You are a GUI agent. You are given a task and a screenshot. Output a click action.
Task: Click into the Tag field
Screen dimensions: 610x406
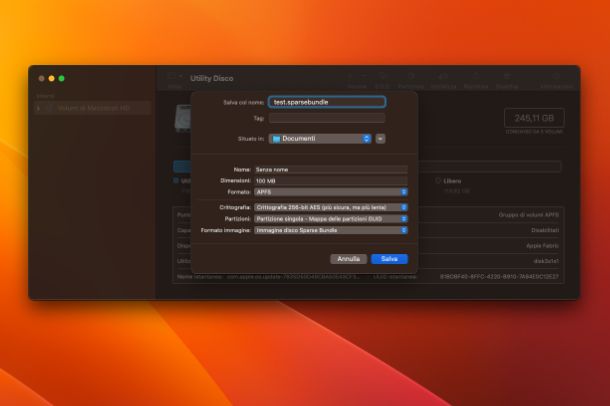coord(327,118)
